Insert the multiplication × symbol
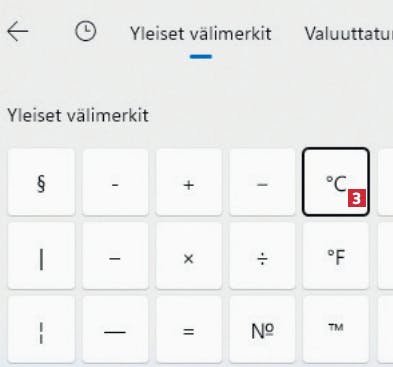The height and width of the screenshot is (367, 393). 189,256
